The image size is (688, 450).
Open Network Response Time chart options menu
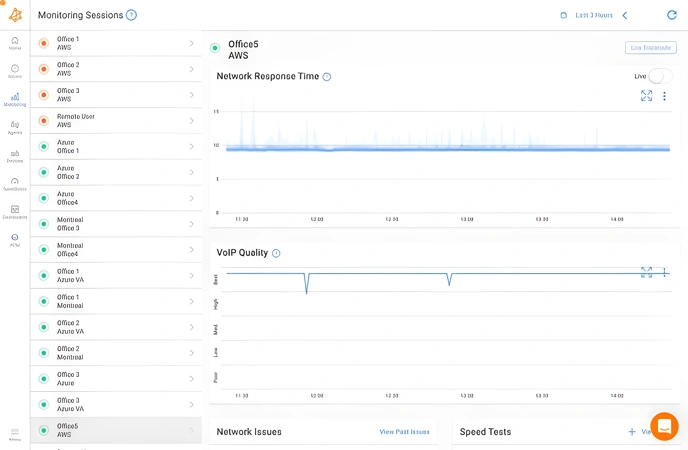664,96
